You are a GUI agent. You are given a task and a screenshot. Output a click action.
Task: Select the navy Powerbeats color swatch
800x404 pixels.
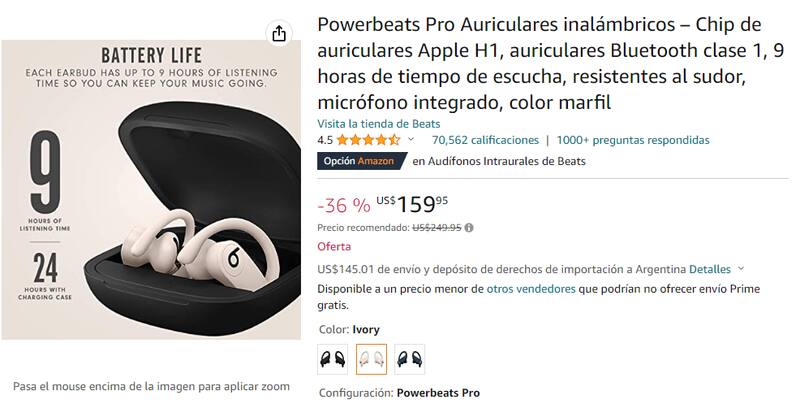(410, 359)
